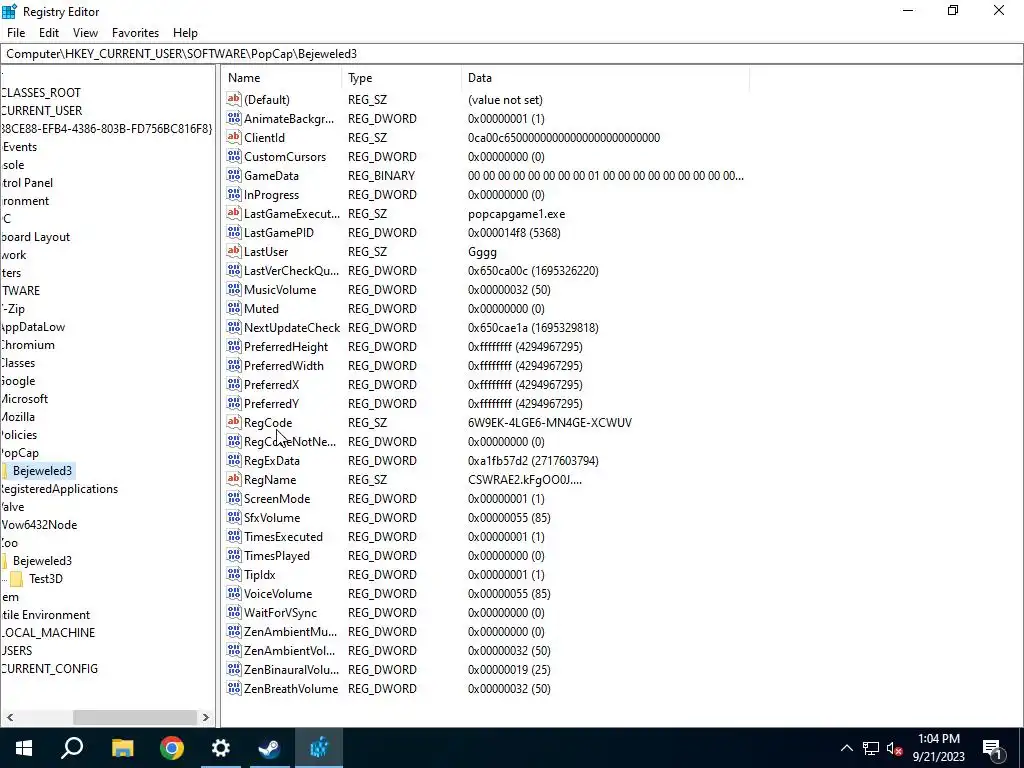Click the MusicVolume DWORD icon
The height and width of the screenshot is (768, 1024).
pos(234,289)
